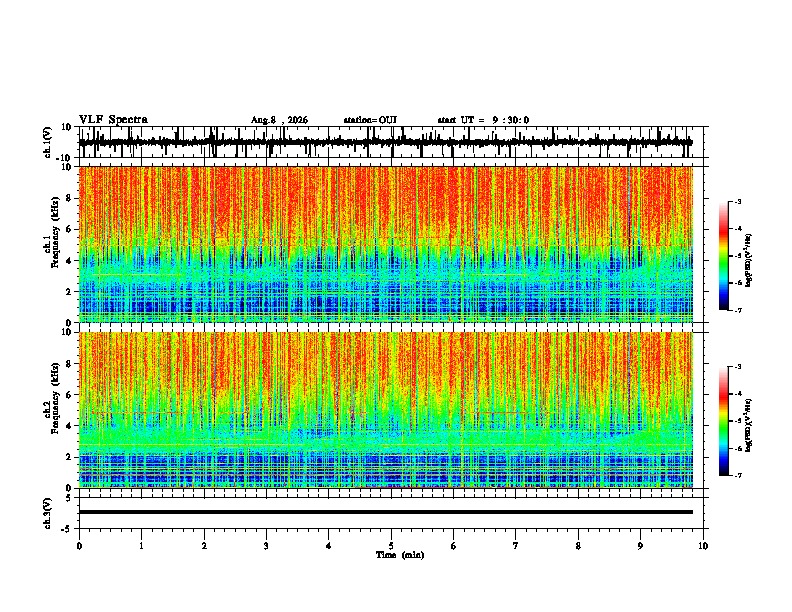Screen dimensions: 792x612
Task: Click the "6" minute tick label on time axis
Action: pyautogui.click(x=454, y=546)
